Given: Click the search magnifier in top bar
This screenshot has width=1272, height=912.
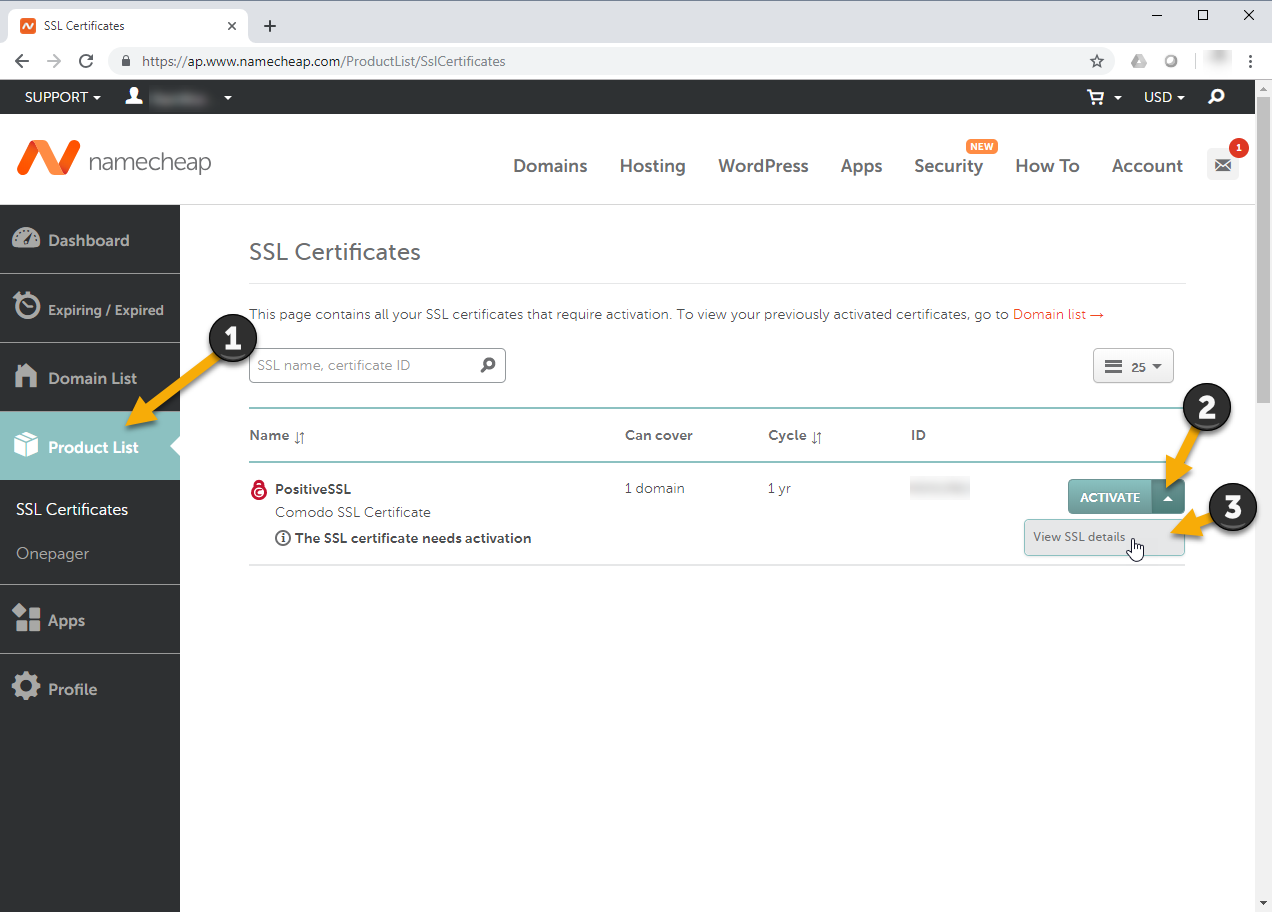Looking at the screenshot, I should 1216,97.
